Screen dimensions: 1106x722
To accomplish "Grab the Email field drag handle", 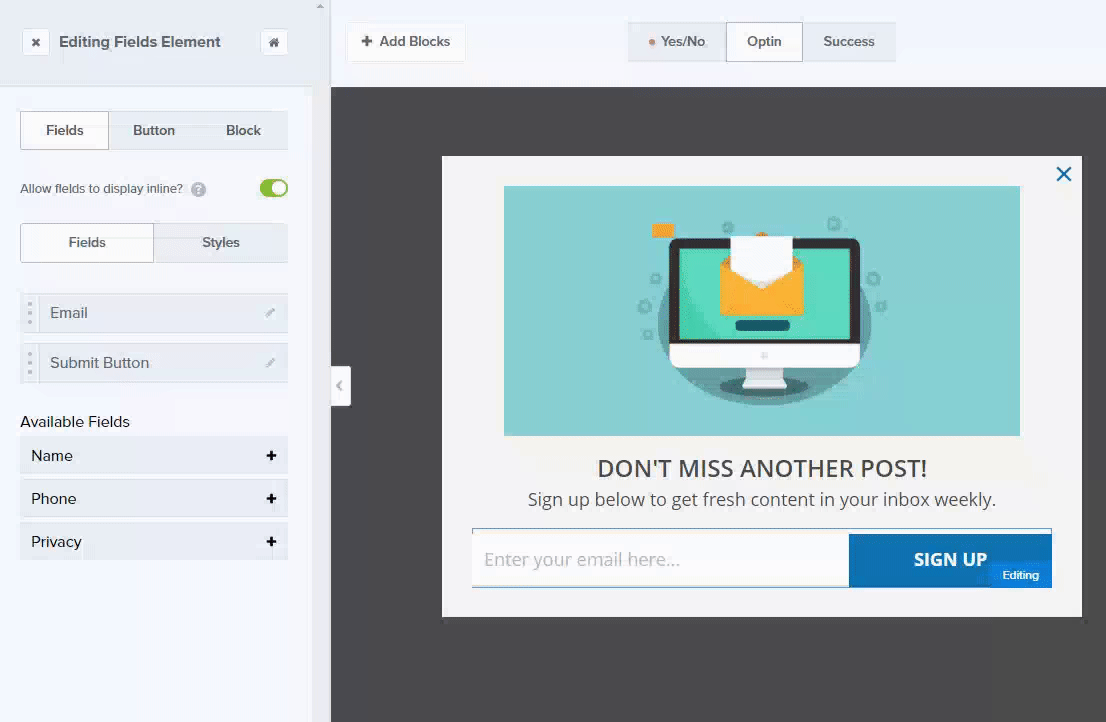I will [30, 313].
